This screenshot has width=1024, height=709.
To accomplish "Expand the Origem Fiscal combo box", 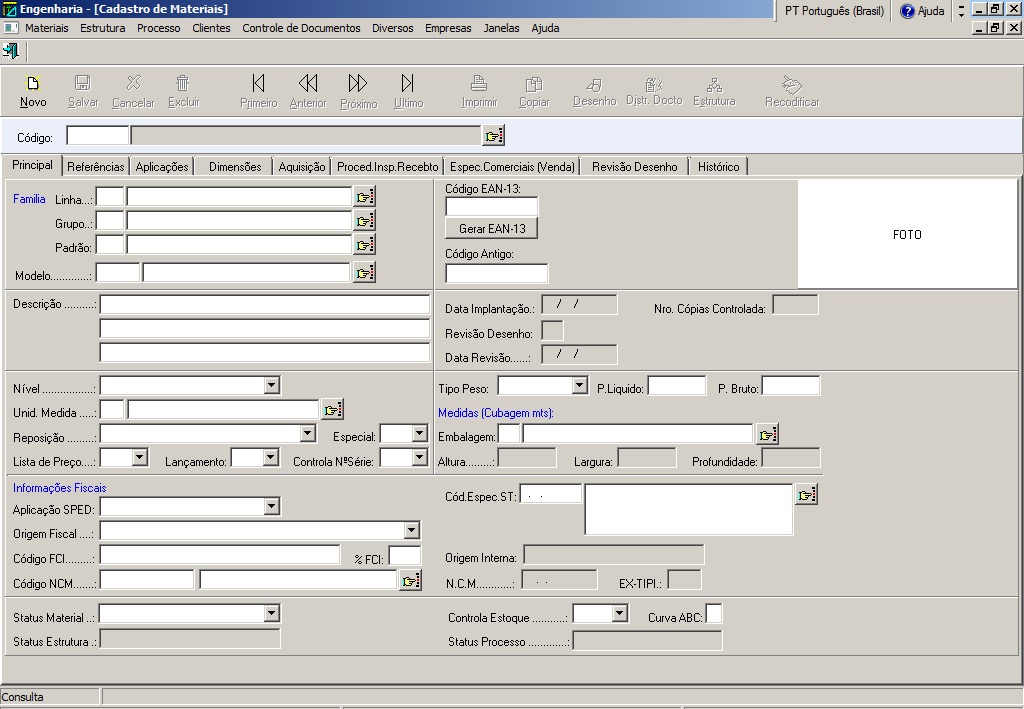I will (411, 531).
